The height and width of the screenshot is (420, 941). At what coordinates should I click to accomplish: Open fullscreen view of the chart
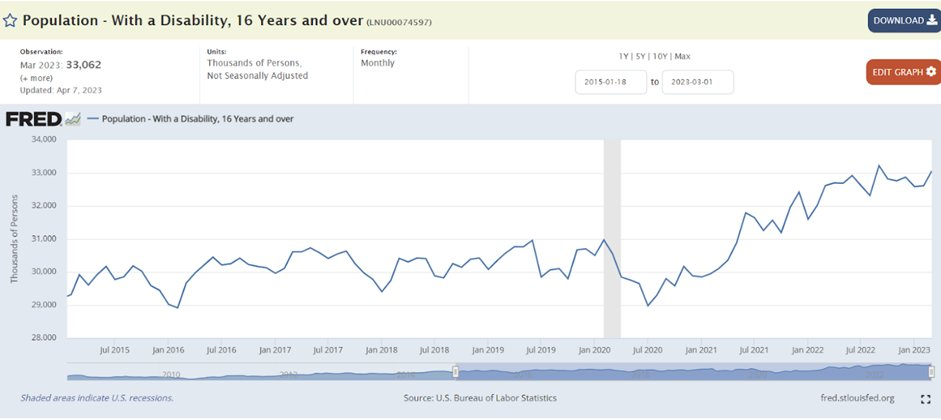(x=925, y=399)
